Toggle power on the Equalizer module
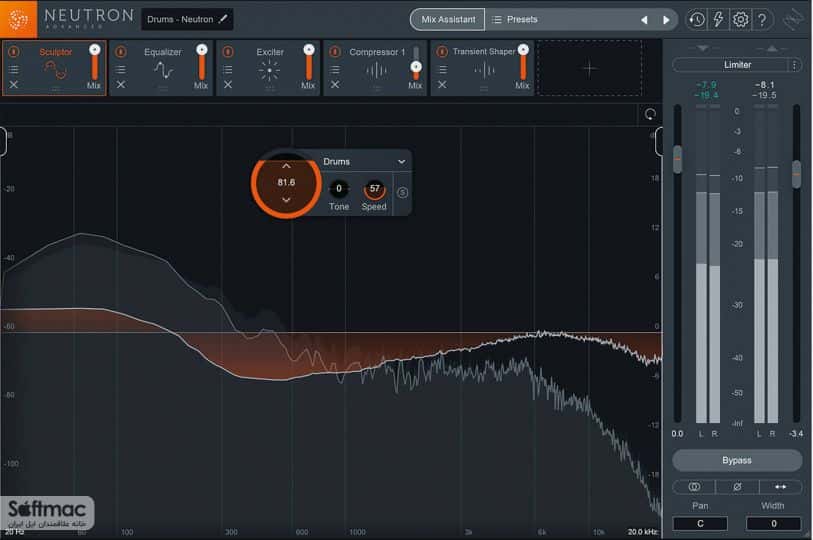 click(x=121, y=51)
